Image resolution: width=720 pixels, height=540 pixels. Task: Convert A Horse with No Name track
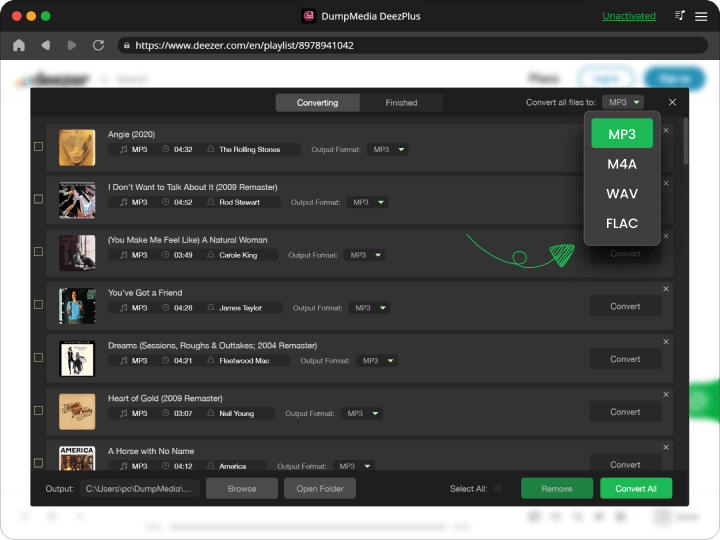pyautogui.click(x=625, y=463)
